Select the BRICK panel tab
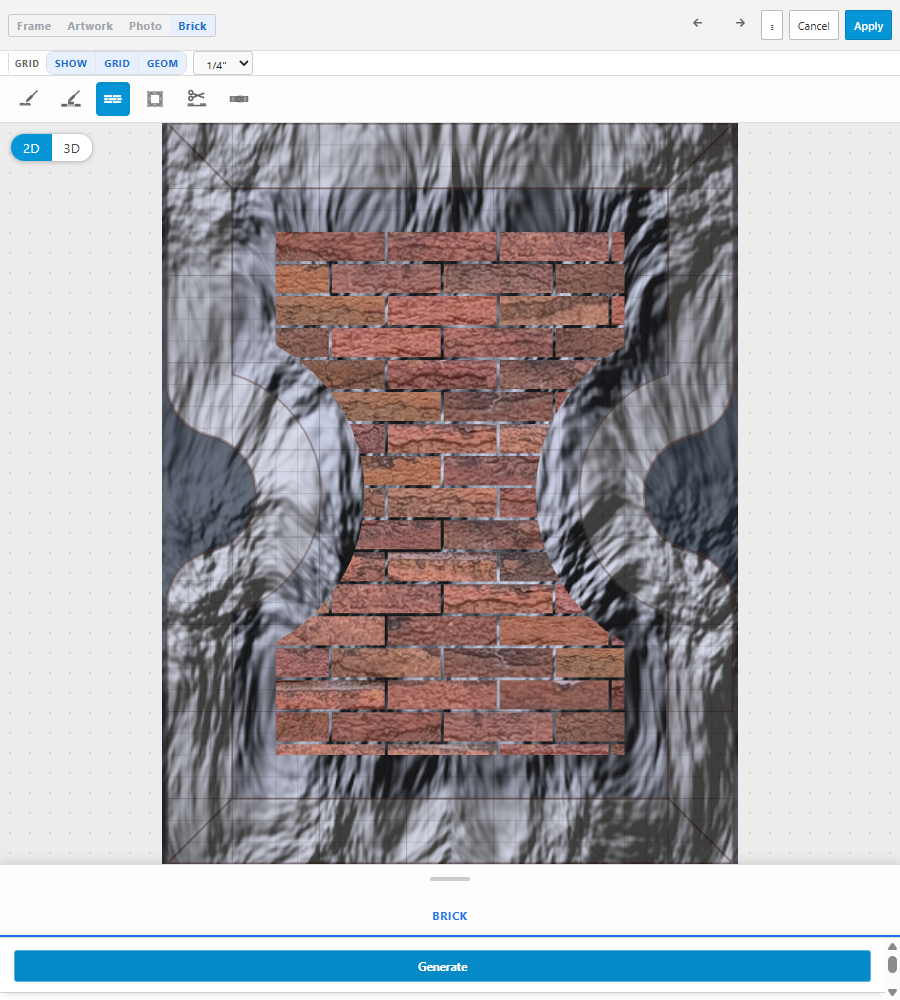The image size is (900, 1000). [x=450, y=916]
